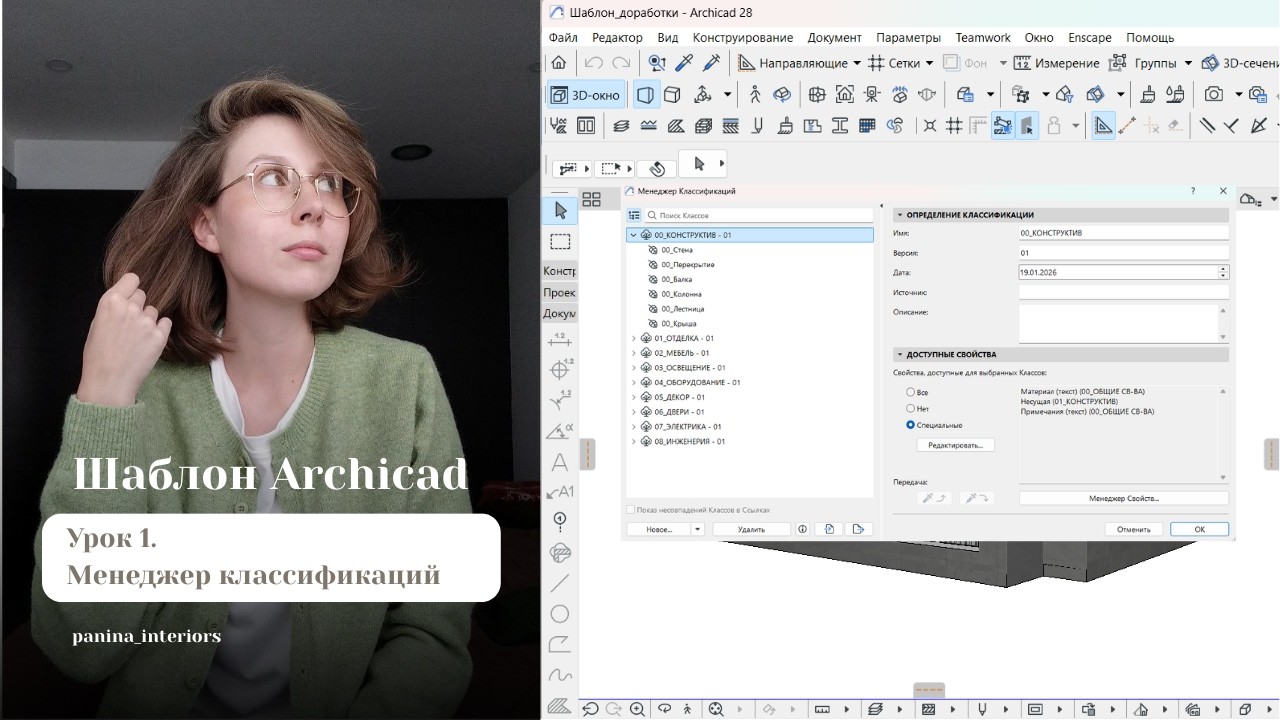1280x720 pixels.
Task: Expand the 03_ОСВЕЩЕНИЕ classification
Action: 633,367
